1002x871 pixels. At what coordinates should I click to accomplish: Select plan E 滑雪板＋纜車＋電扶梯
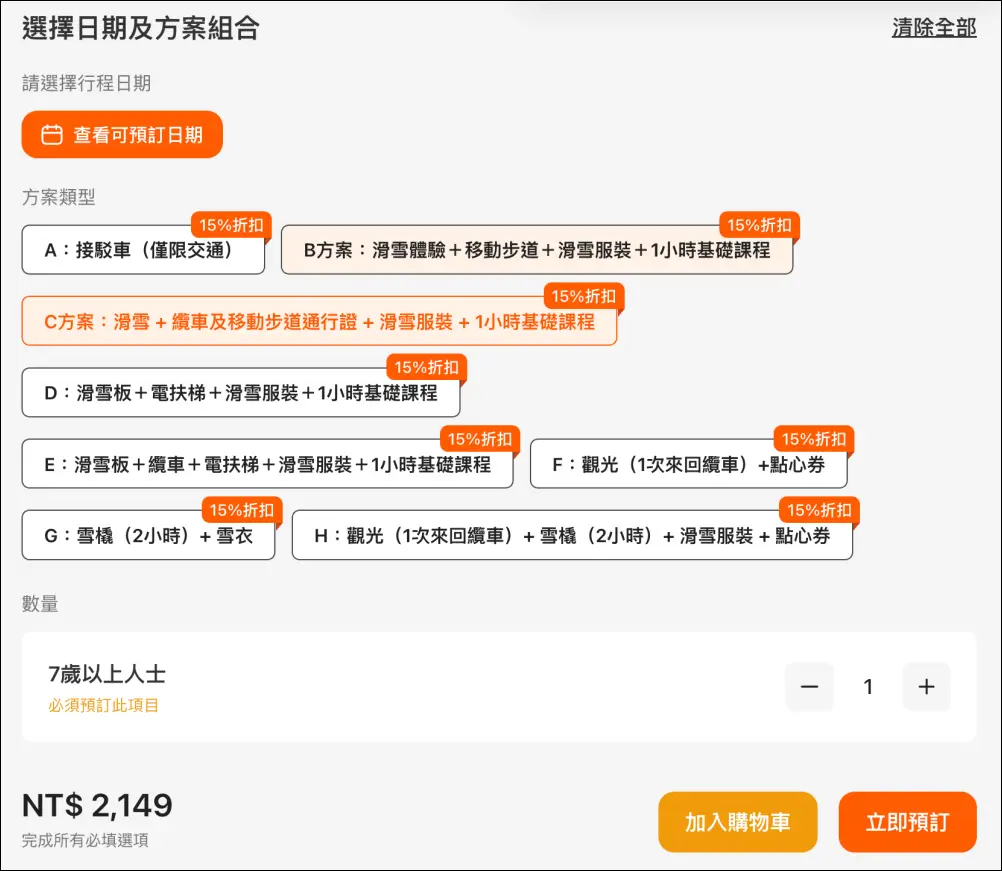[267, 465]
